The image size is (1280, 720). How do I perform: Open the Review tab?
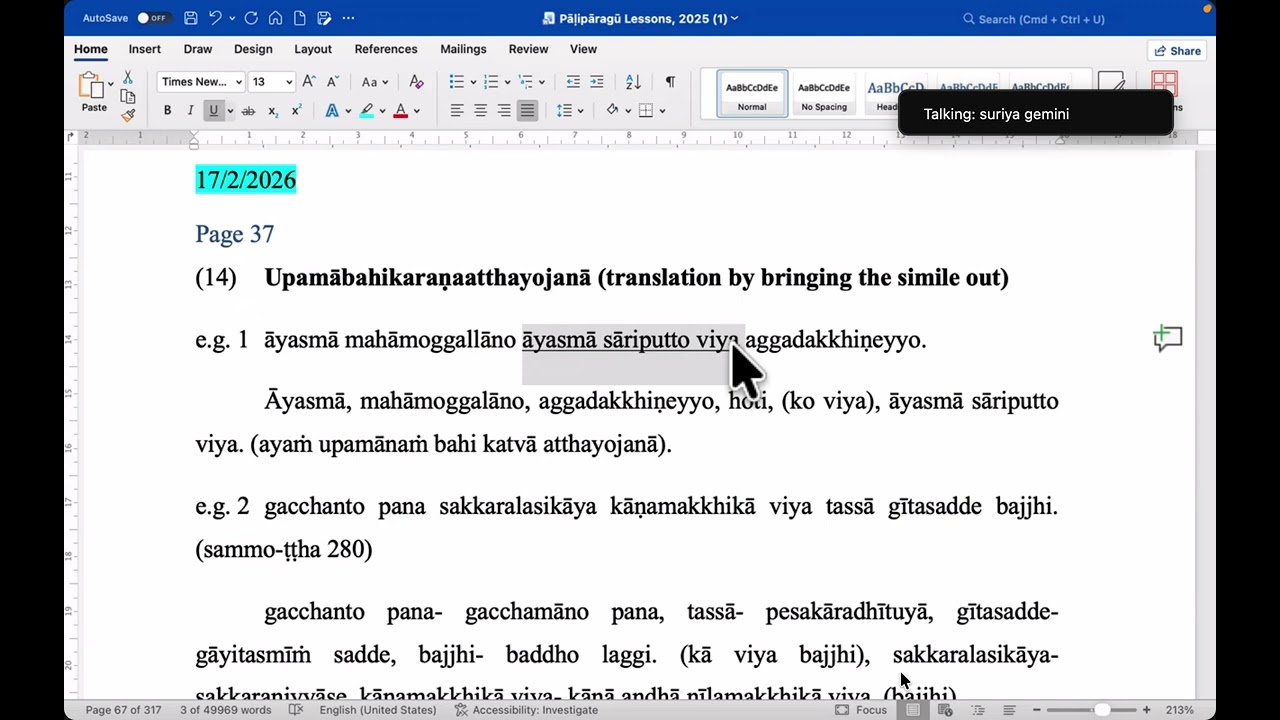(528, 49)
